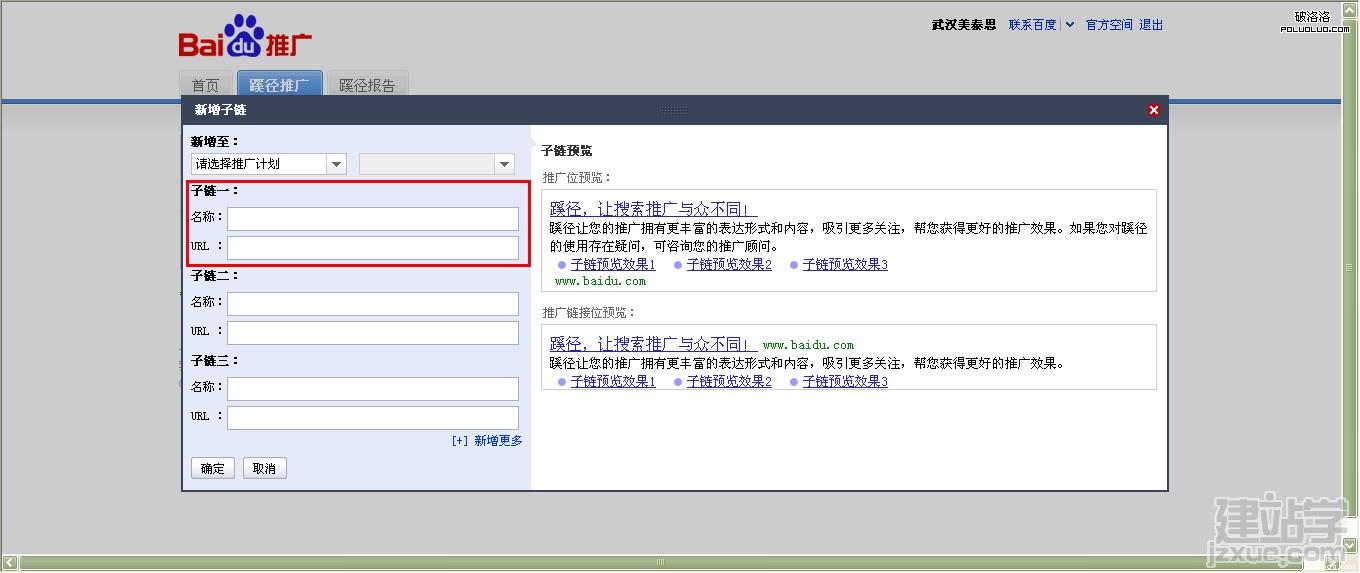Image resolution: width=1360 pixels, height=573 pixels.
Task: Open the 官方空间 link
Action: (1109, 25)
